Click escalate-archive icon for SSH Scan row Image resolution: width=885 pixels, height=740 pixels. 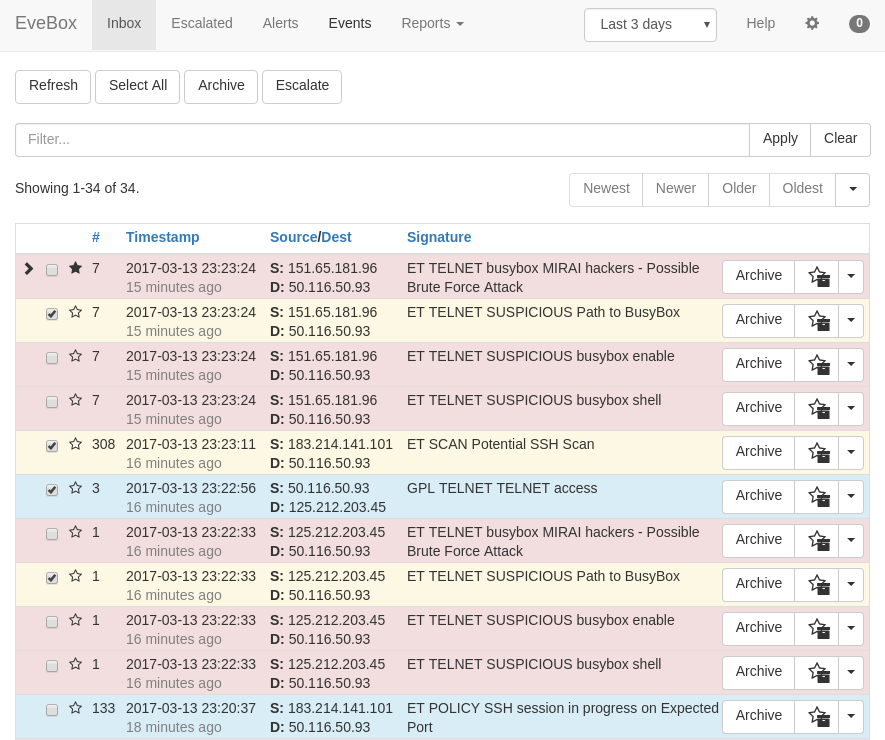pos(818,453)
